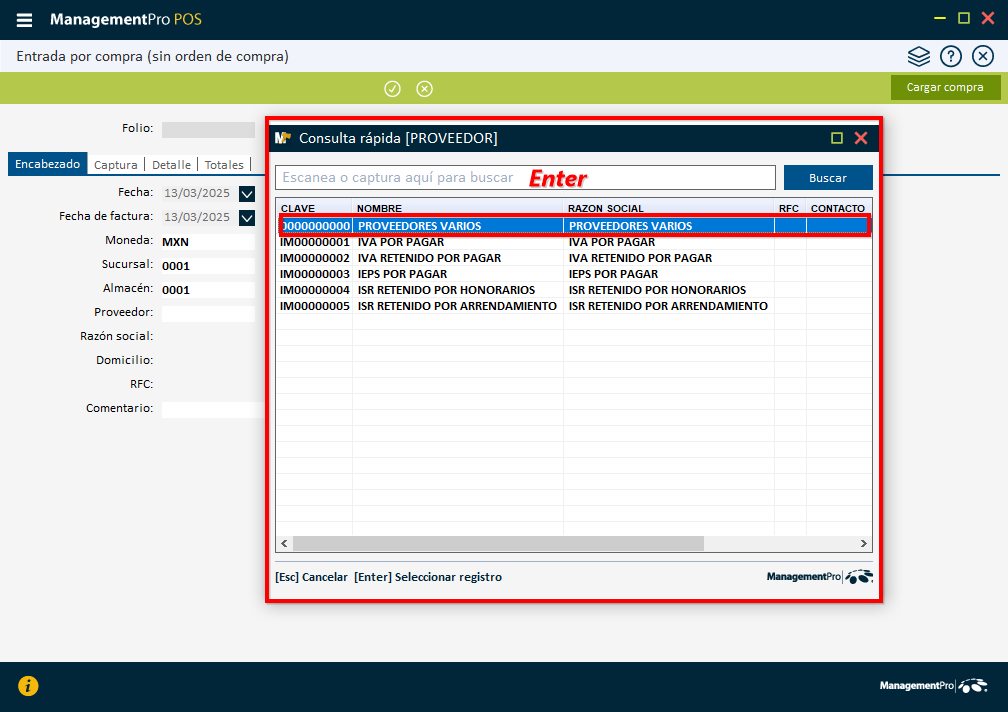Click the yellow info icon

point(28,686)
